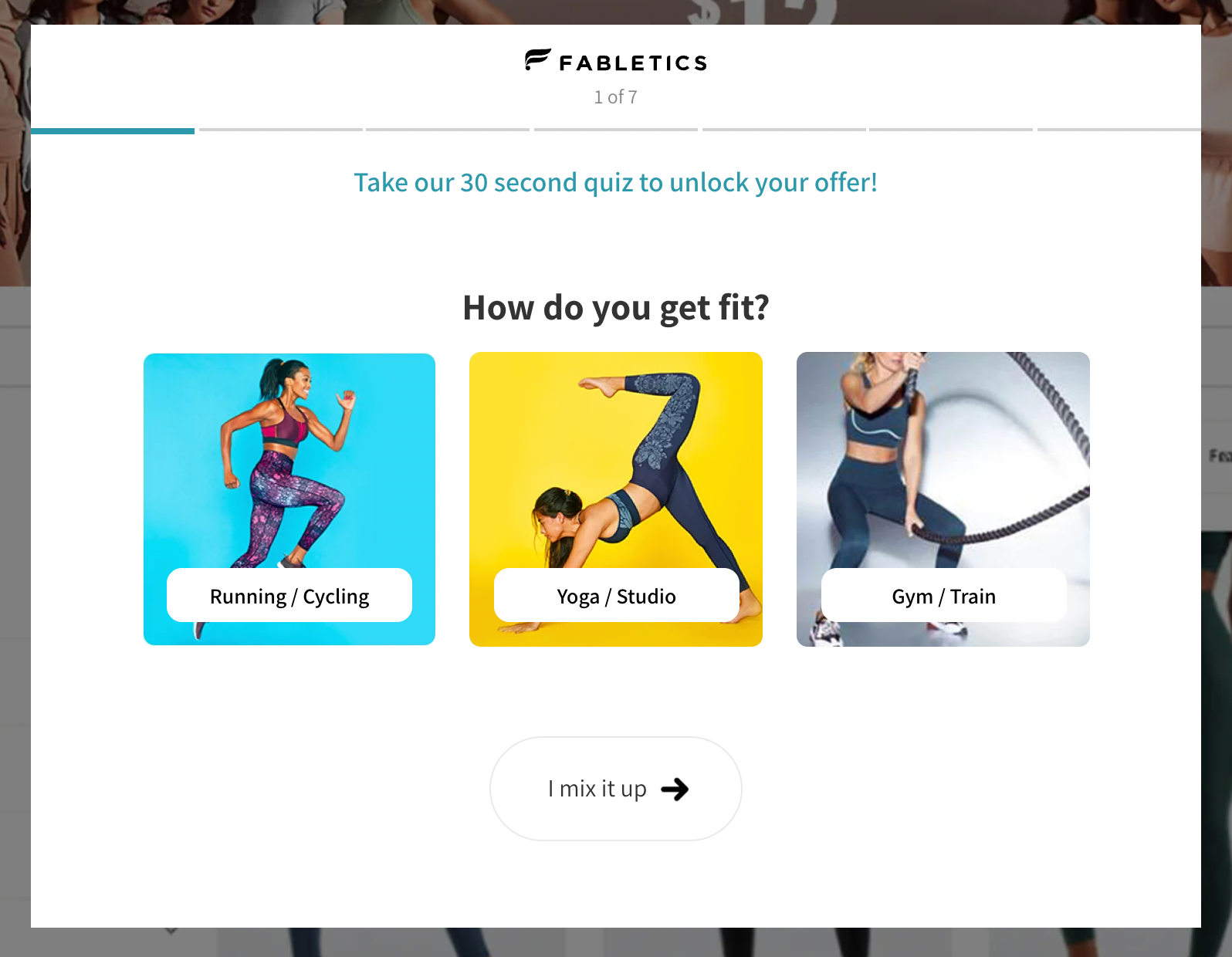Click the FABLETICS wordmark text
The width and height of the screenshot is (1232, 957).
633,63
